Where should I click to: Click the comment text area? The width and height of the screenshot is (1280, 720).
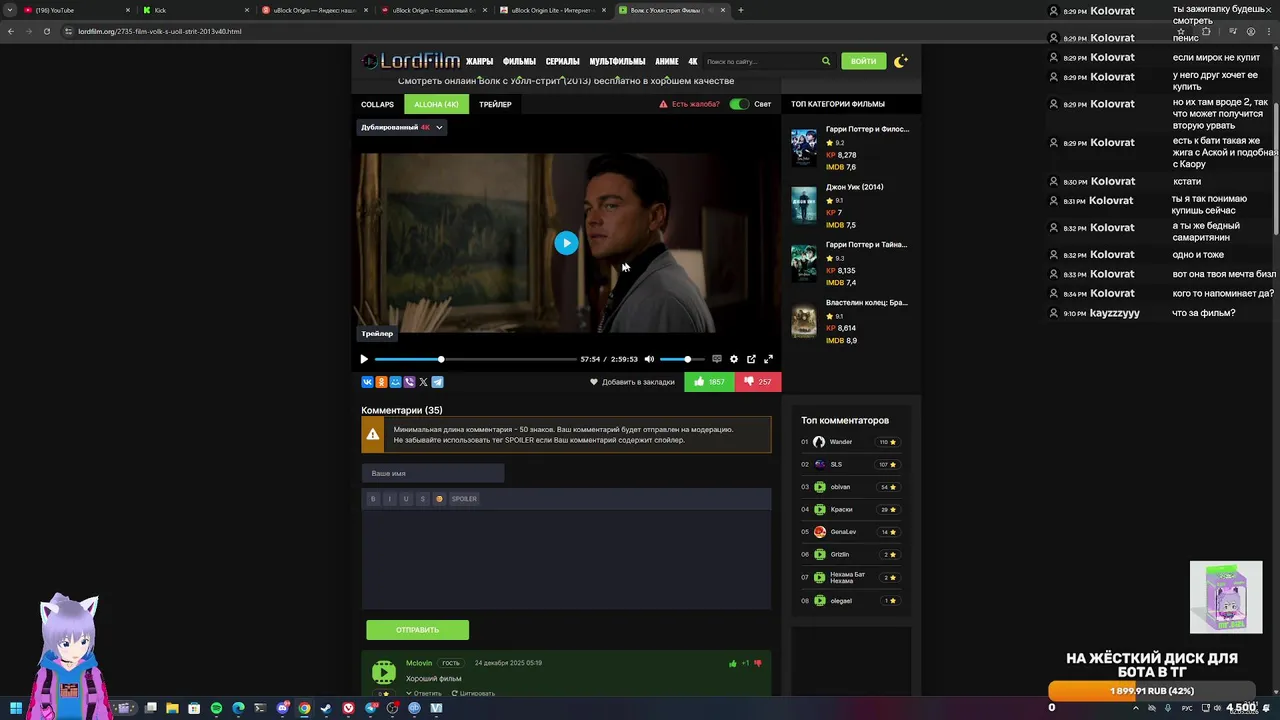566,558
